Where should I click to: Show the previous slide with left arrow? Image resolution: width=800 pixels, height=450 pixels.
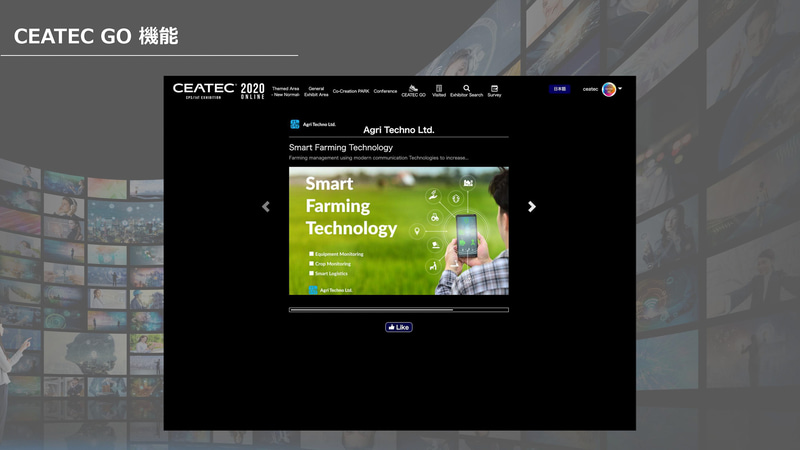pyautogui.click(x=266, y=207)
